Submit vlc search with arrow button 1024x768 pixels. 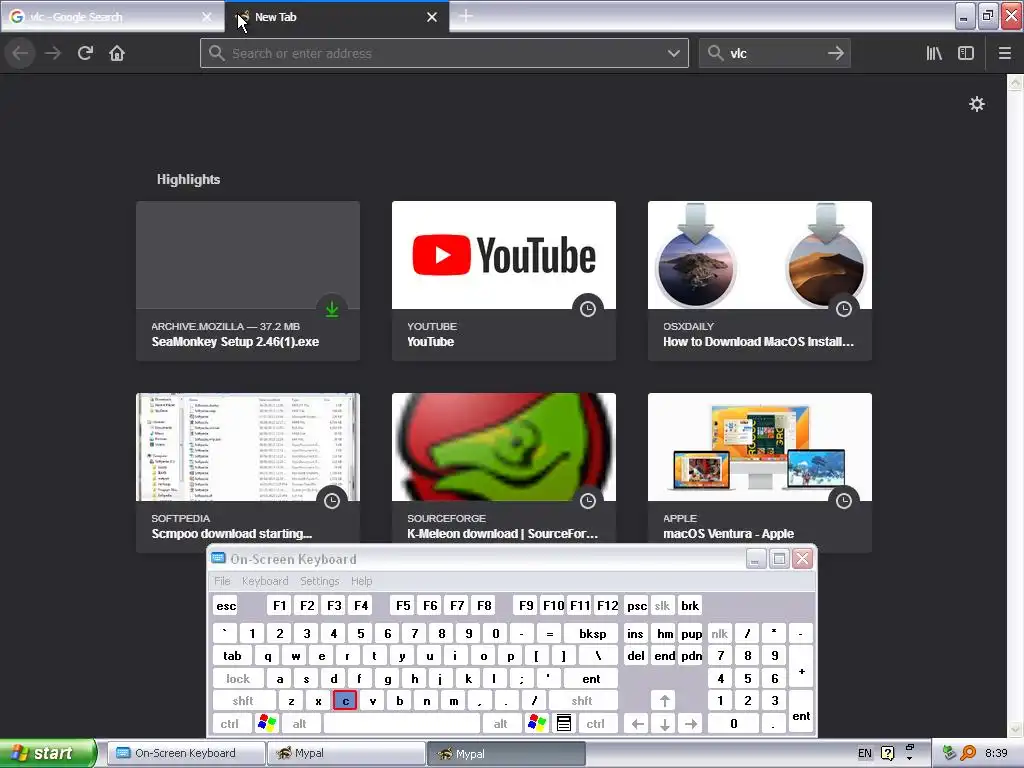(836, 53)
